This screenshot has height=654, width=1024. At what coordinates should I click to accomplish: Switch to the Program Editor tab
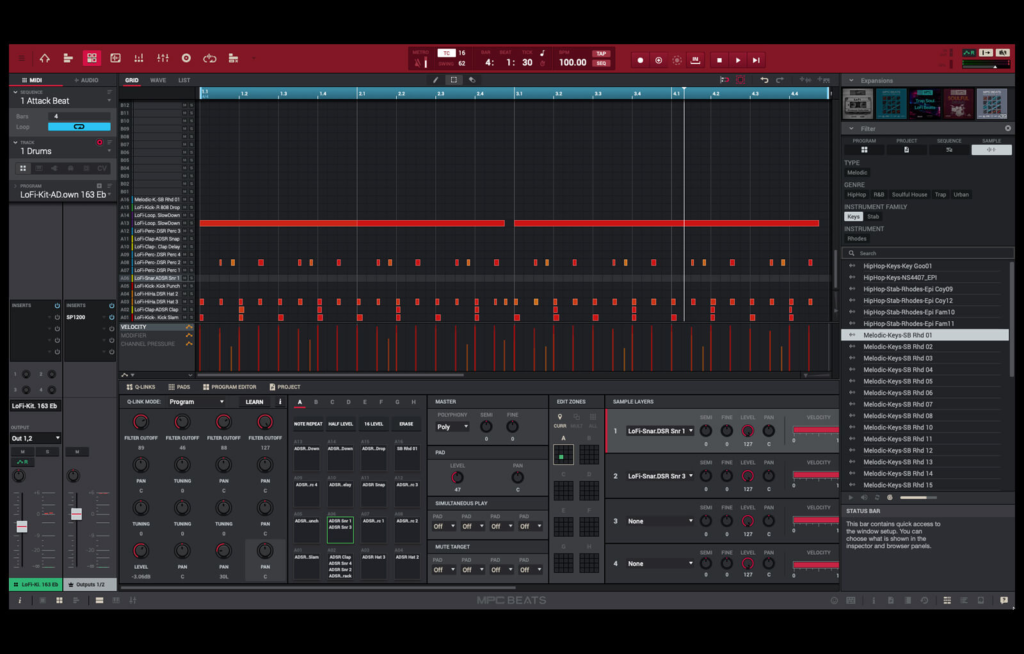(234, 387)
